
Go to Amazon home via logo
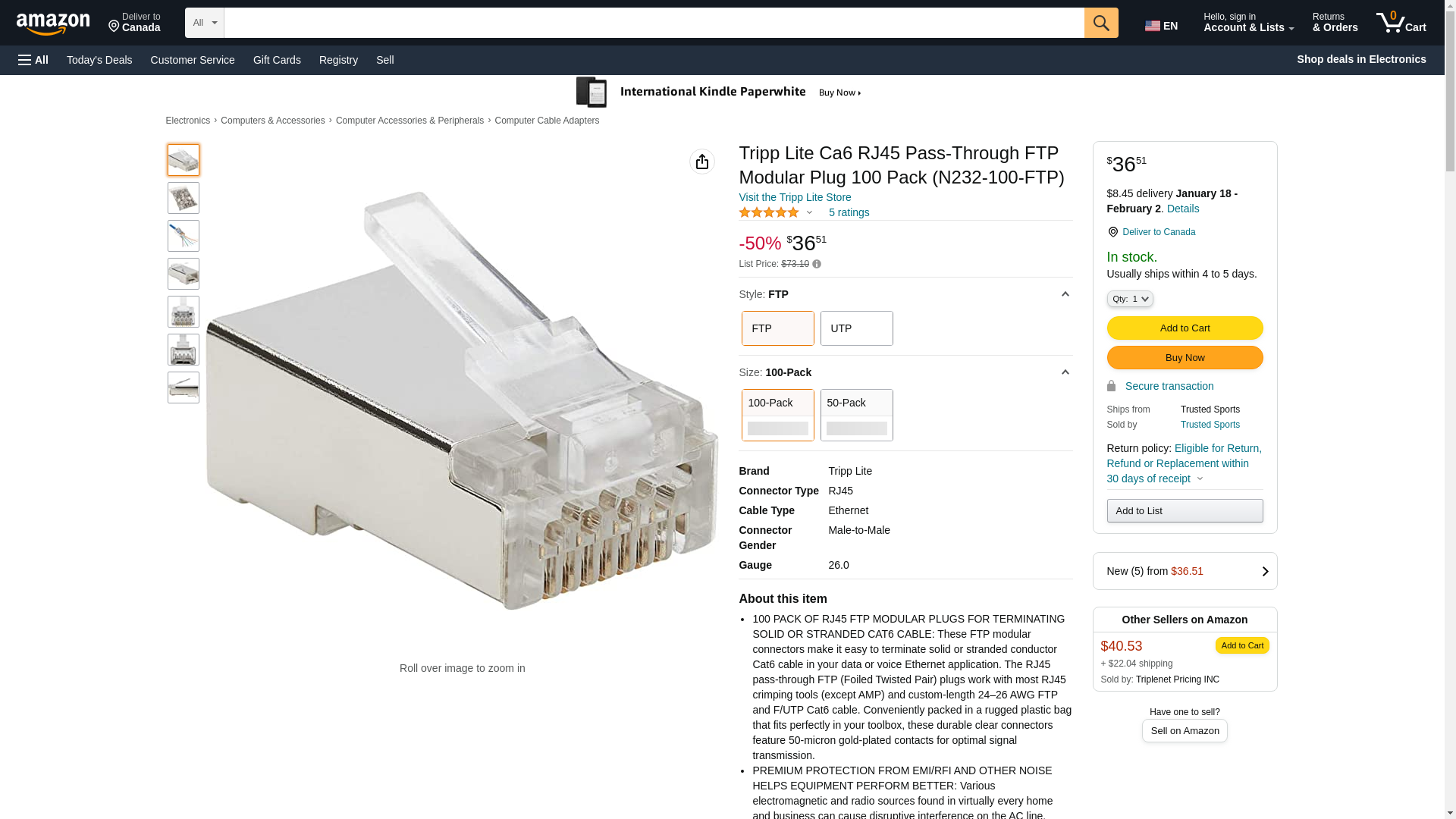coord(53,24)
